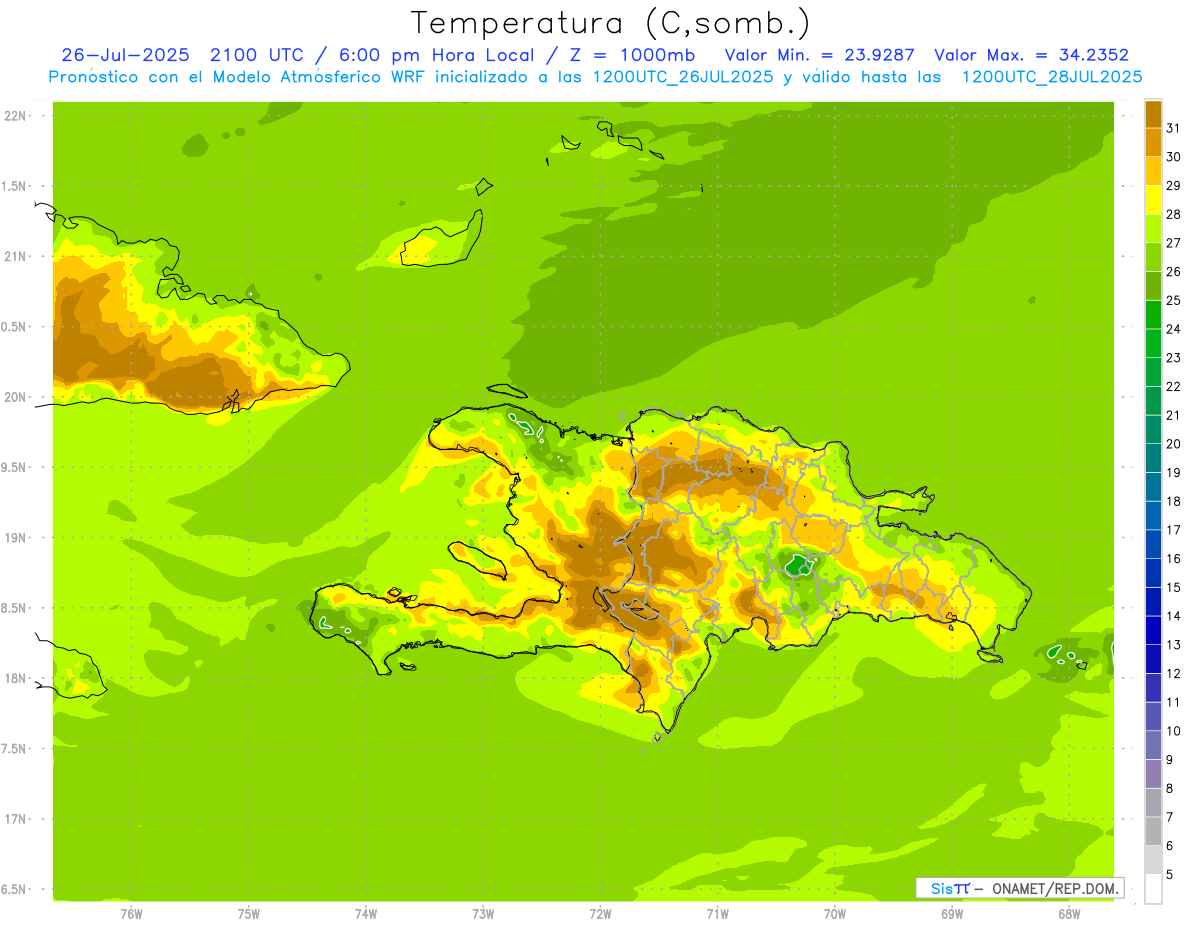Pick legend swatch between 25 and 24
Viewport: 1200px width, 927px height.
tap(1153, 315)
